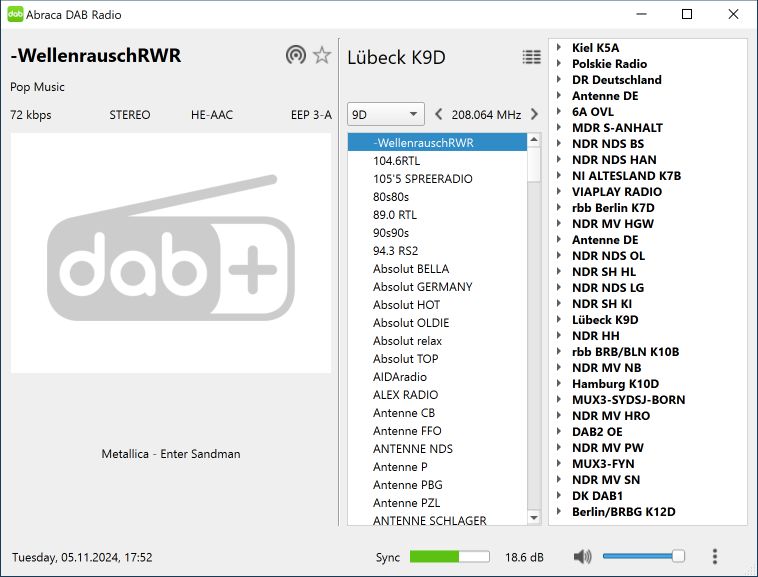Select Absolut GERMANY from the service list
This screenshot has width=758, height=577.
coord(422,287)
